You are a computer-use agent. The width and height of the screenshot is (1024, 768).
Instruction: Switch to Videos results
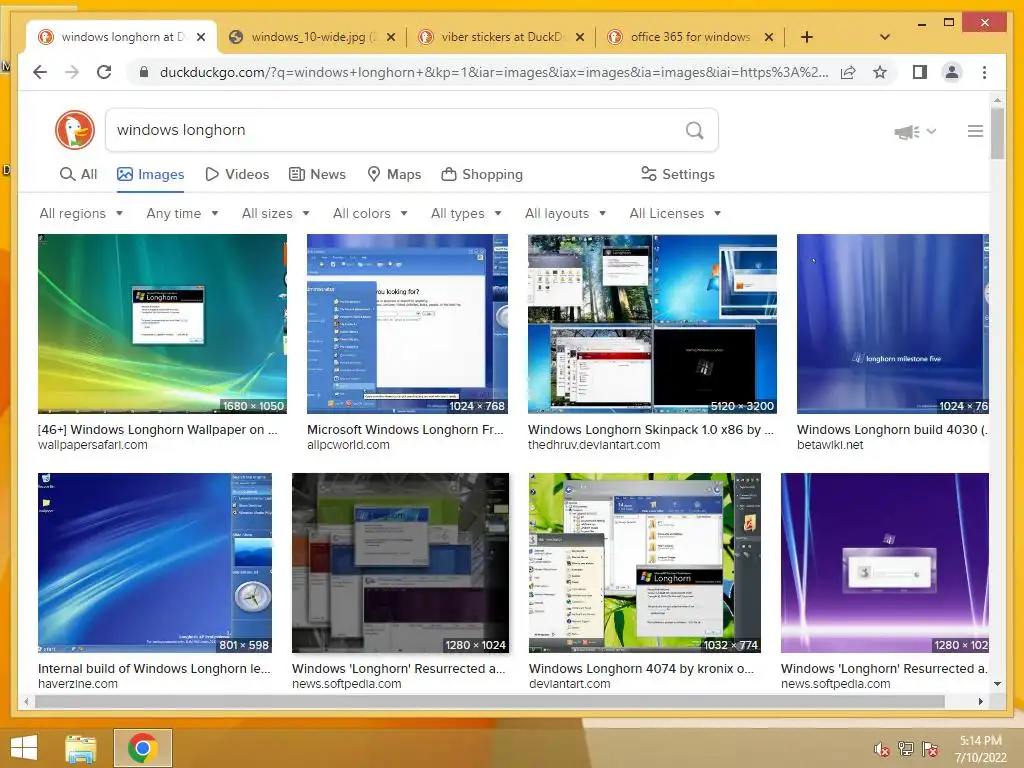pyautogui.click(x=237, y=174)
